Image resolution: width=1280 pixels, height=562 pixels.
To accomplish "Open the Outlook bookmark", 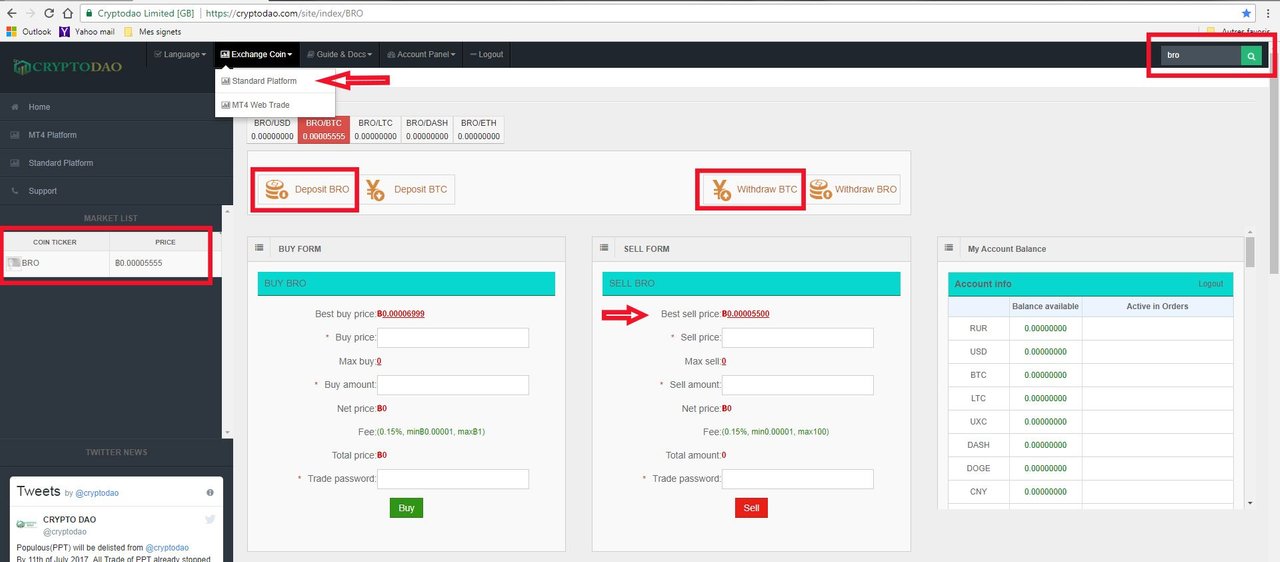I will 28,32.
